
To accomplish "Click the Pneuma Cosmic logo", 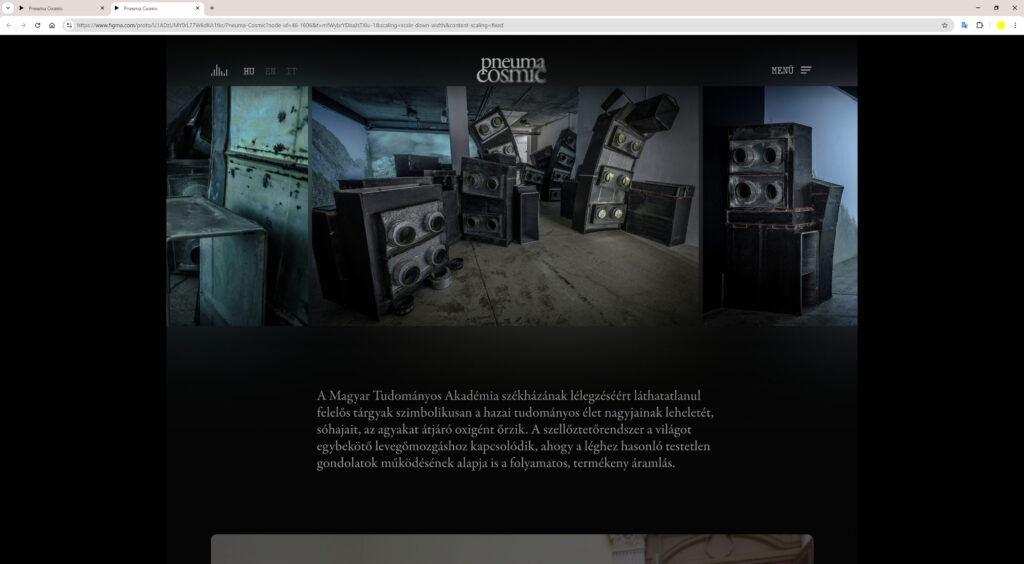I will click(x=511, y=70).
